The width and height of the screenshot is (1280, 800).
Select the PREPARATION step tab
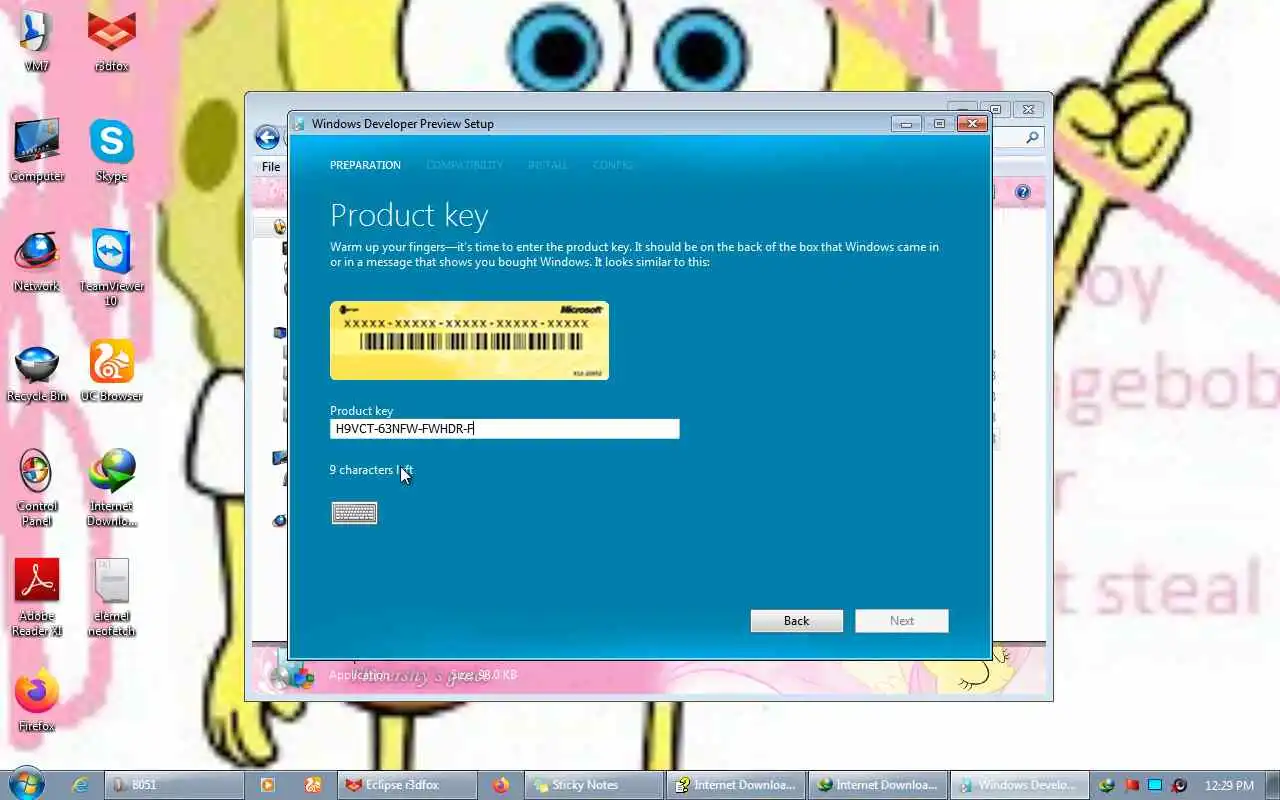coord(365,165)
